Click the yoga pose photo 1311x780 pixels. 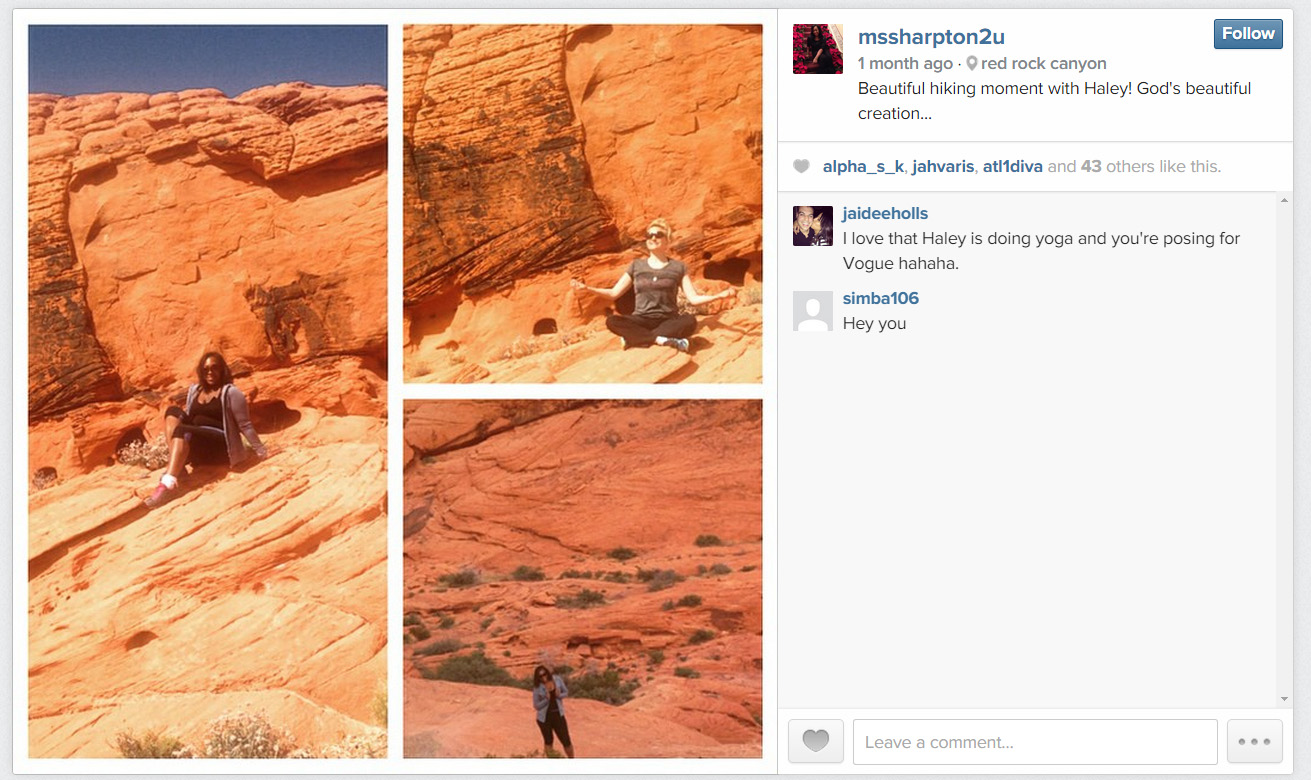pyautogui.click(x=583, y=204)
